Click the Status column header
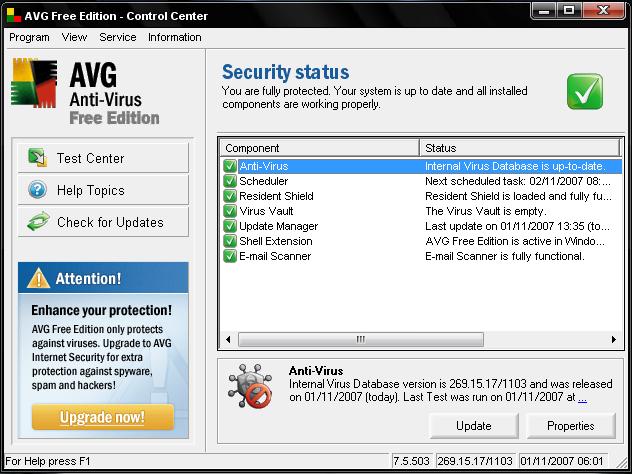 tap(520, 148)
